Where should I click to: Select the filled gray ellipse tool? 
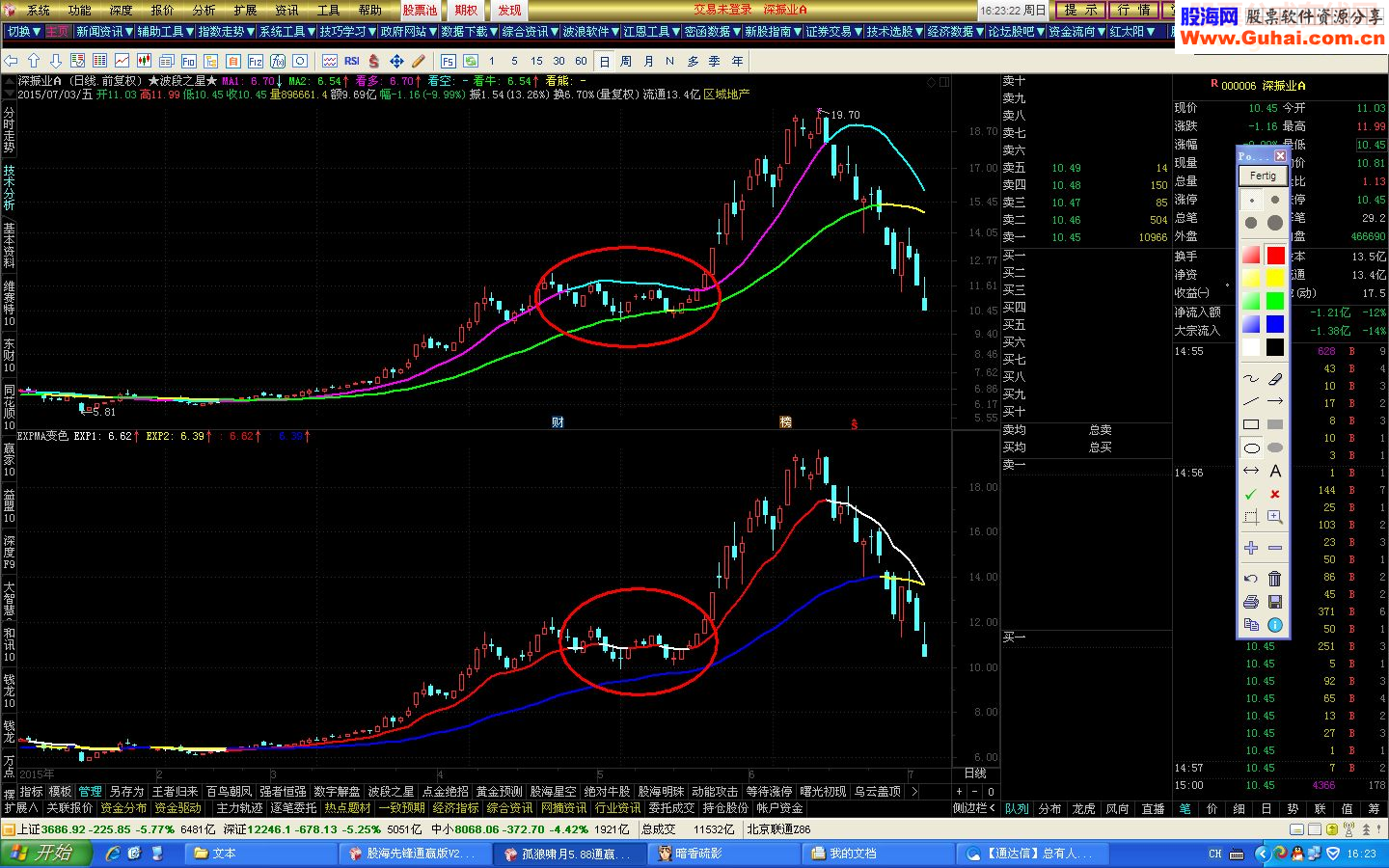(1275, 448)
